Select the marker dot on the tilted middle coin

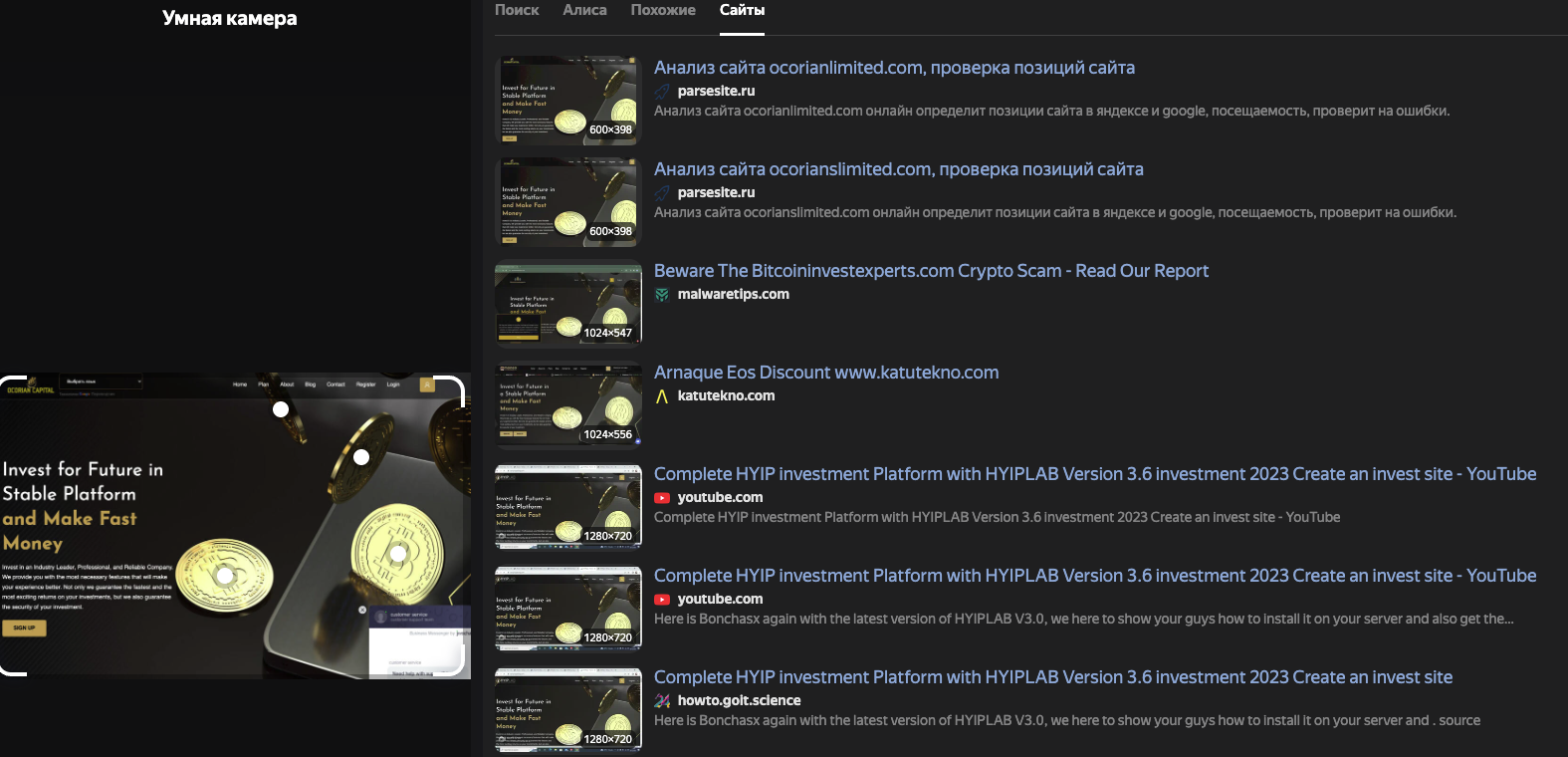pos(361,457)
